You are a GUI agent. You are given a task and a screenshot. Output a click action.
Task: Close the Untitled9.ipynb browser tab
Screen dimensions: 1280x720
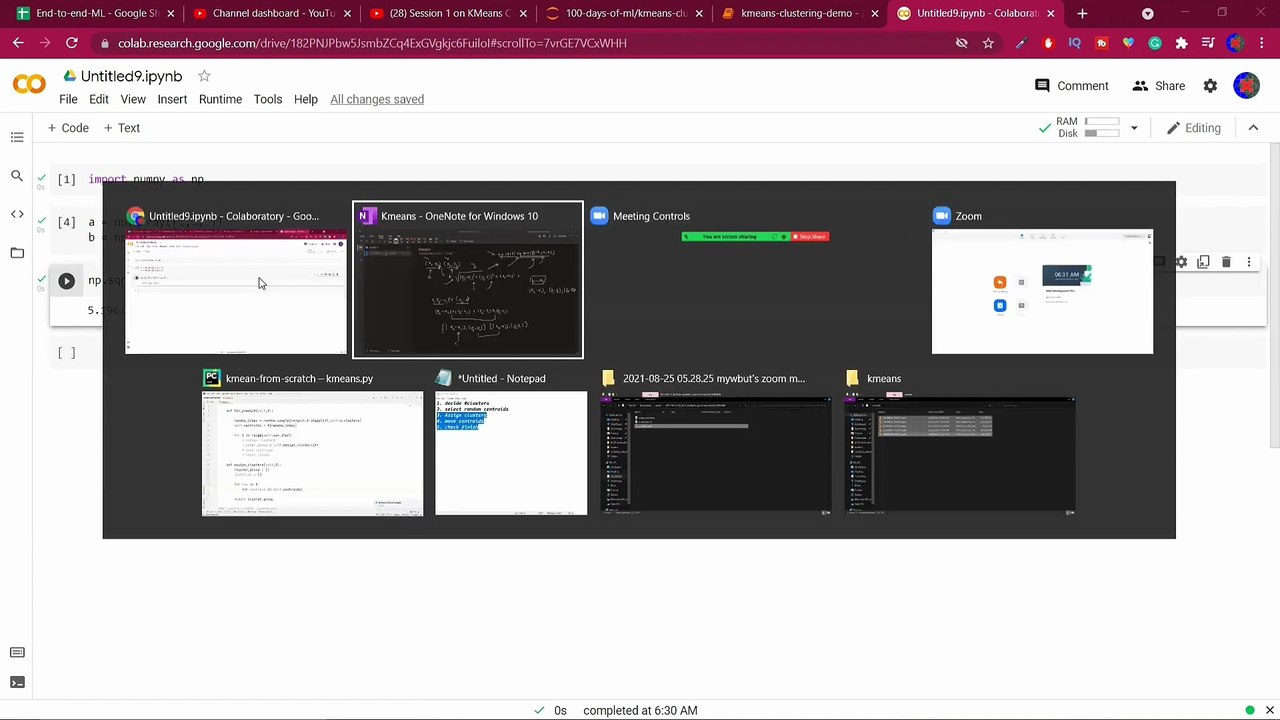(1051, 14)
